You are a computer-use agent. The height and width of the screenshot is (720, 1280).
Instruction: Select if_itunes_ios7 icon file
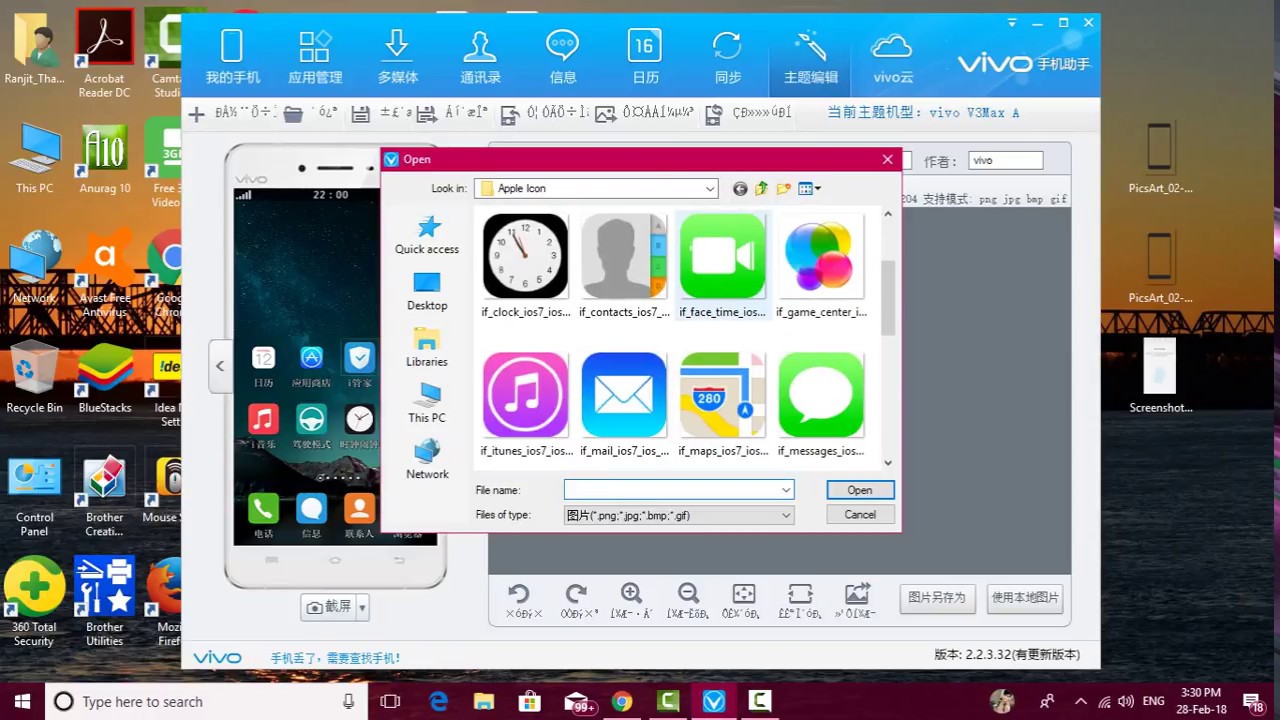point(525,405)
